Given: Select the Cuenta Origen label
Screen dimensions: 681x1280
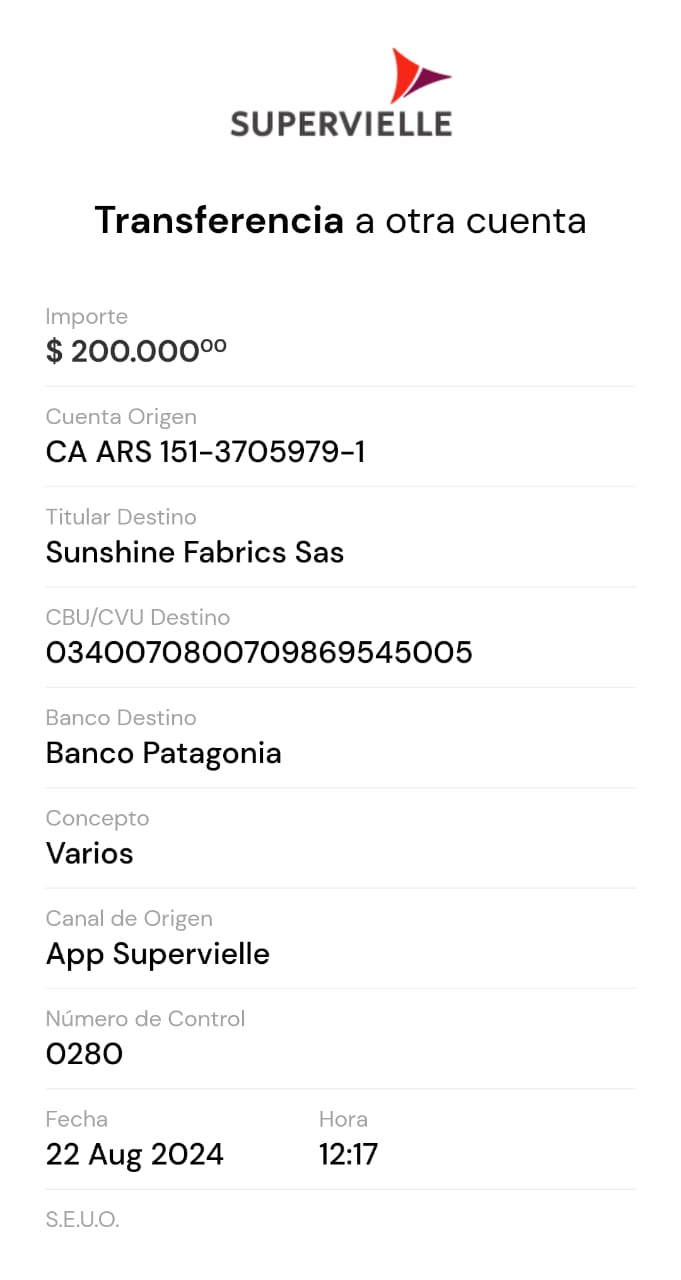Looking at the screenshot, I should pyautogui.click(x=121, y=417).
